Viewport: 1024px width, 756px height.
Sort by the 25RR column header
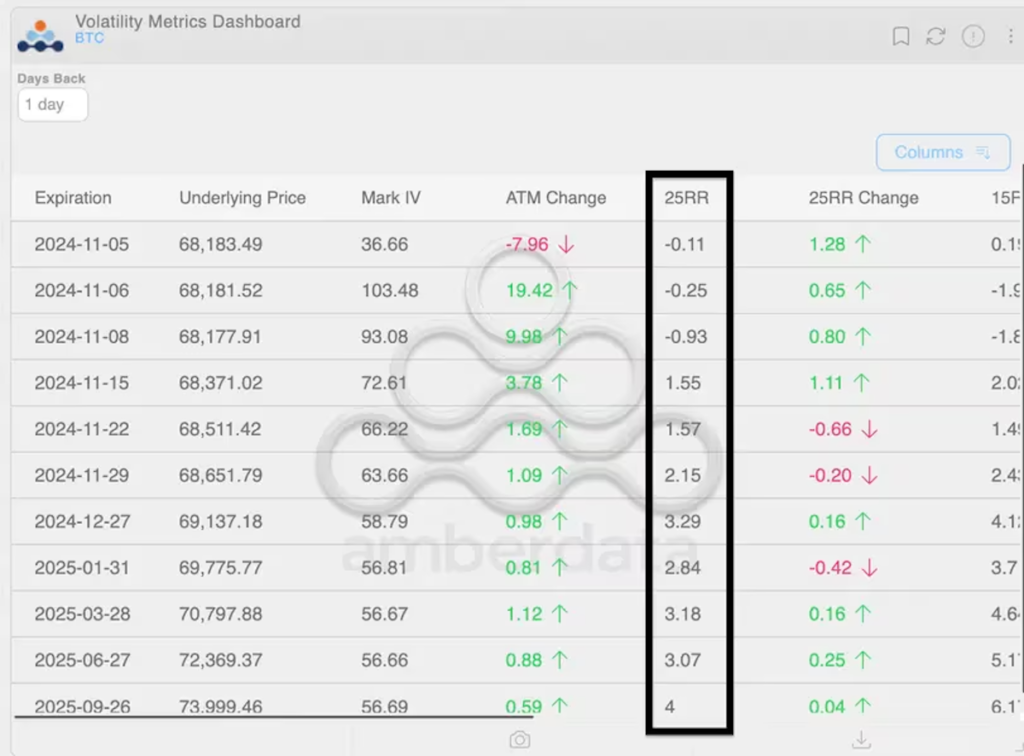click(686, 198)
